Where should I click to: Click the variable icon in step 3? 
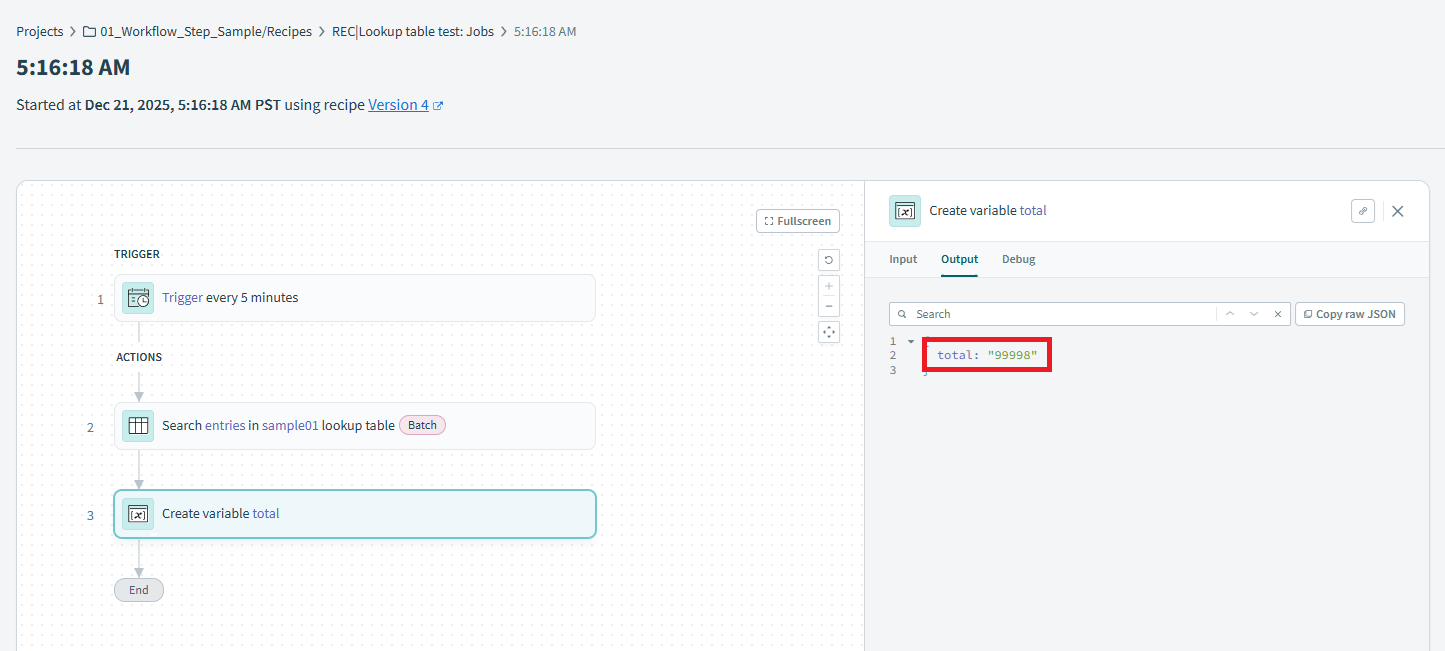point(138,514)
